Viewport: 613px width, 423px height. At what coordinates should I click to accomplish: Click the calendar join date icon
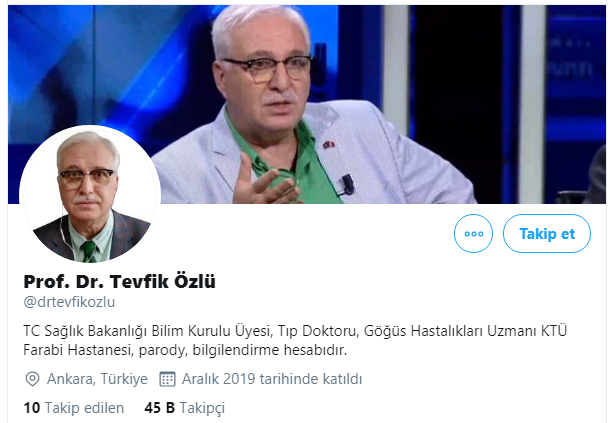point(167,379)
